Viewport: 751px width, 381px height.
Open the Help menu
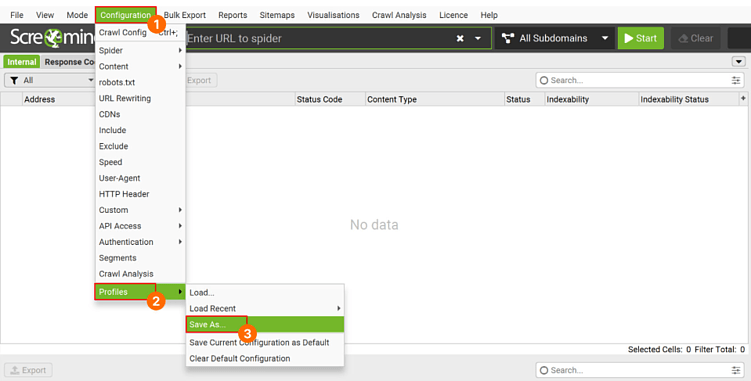(489, 15)
